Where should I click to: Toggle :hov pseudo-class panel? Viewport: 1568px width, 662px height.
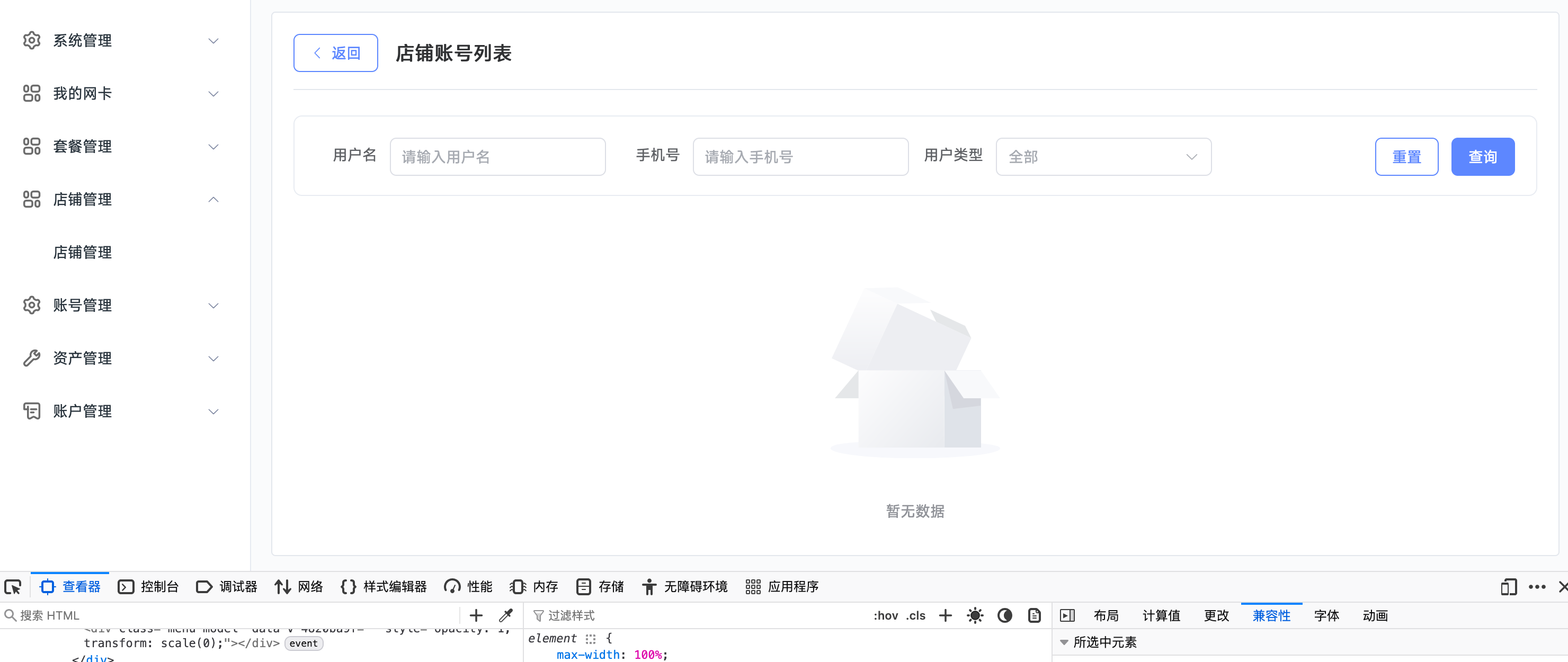(886, 615)
